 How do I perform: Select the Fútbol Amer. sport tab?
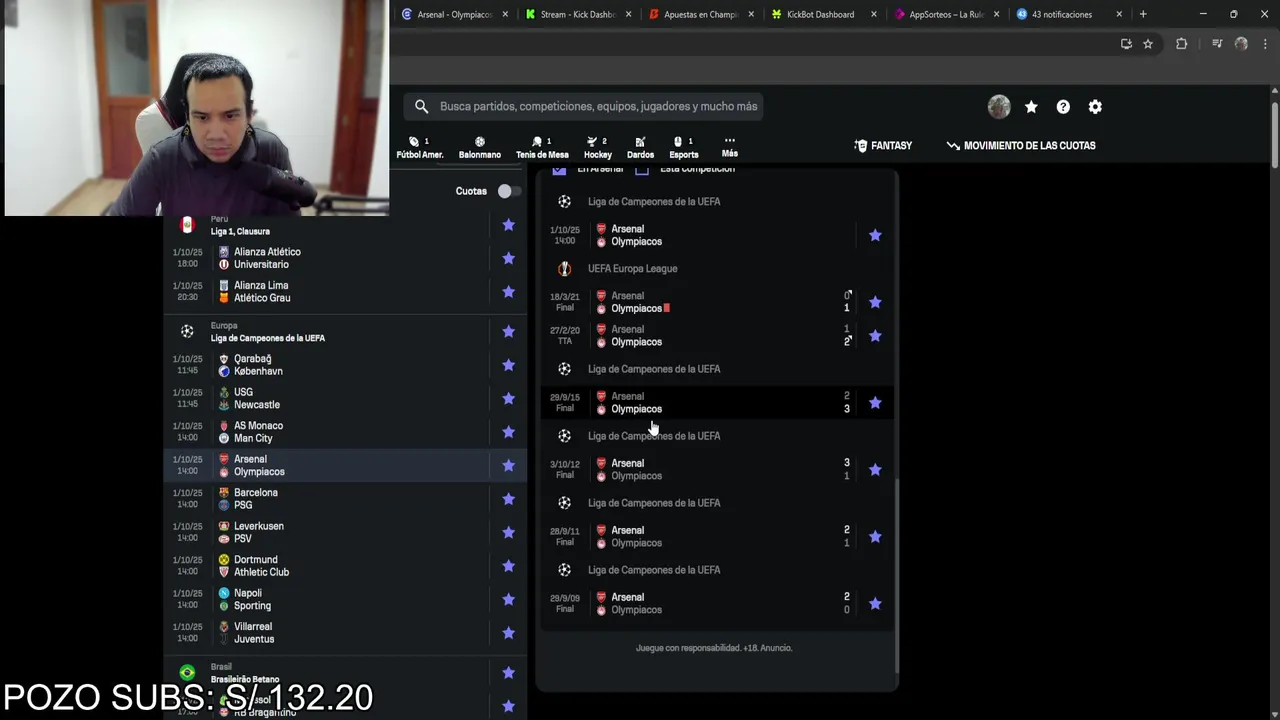coord(420,148)
